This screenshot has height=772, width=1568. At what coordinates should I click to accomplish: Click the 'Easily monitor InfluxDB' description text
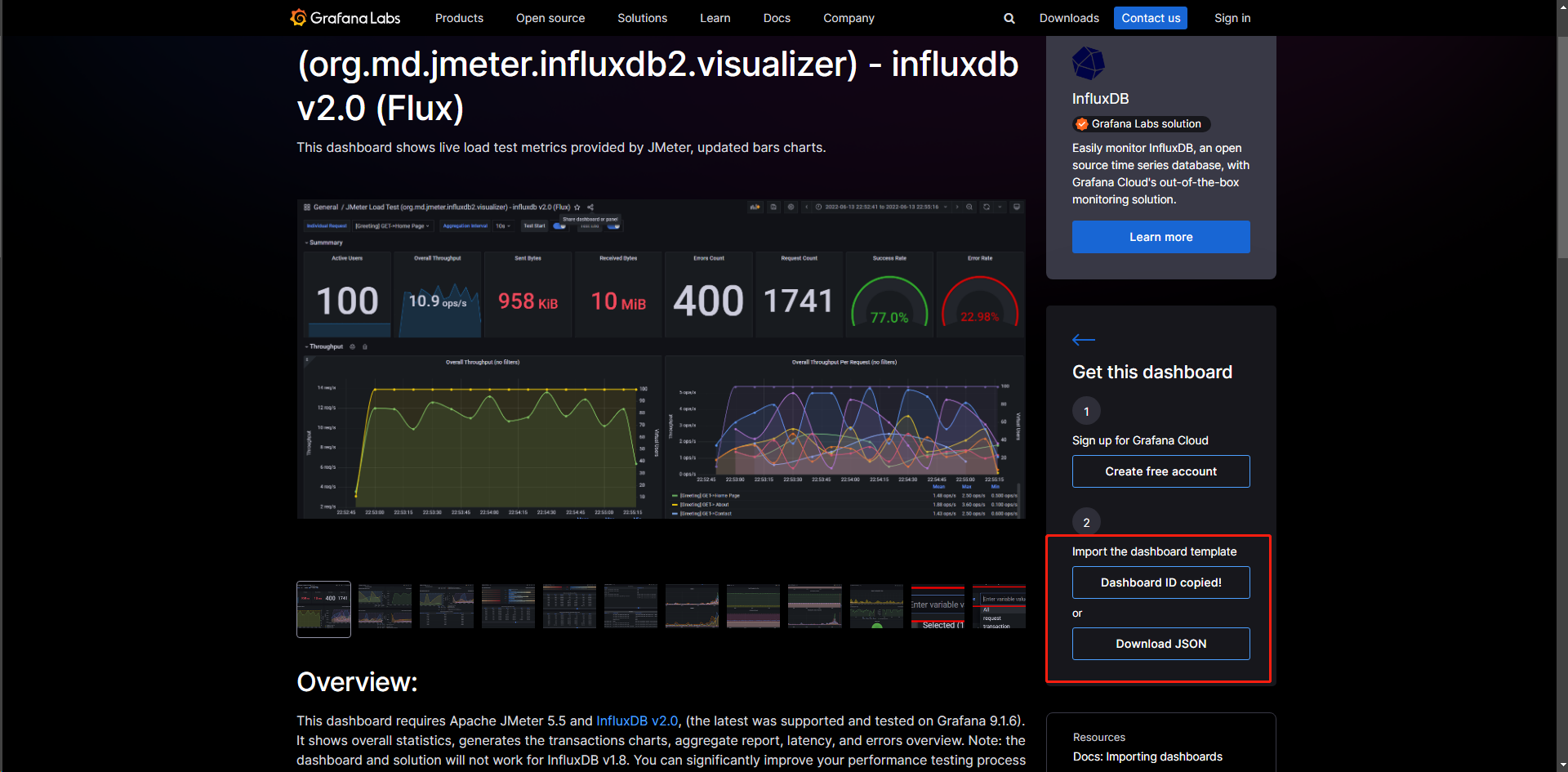point(1160,174)
